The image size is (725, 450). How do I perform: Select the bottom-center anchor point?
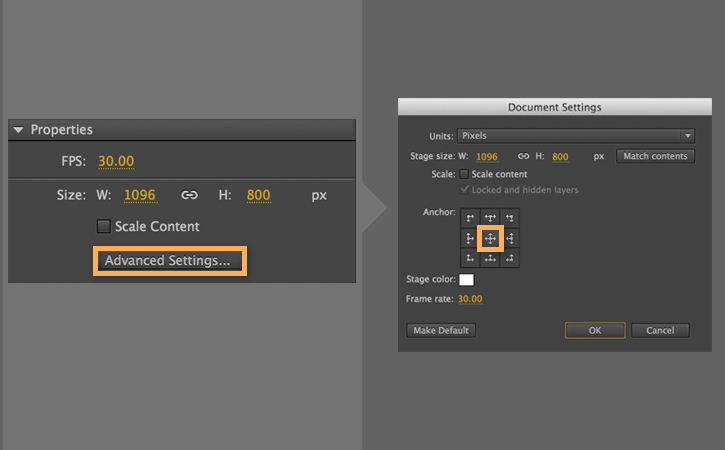click(490, 258)
